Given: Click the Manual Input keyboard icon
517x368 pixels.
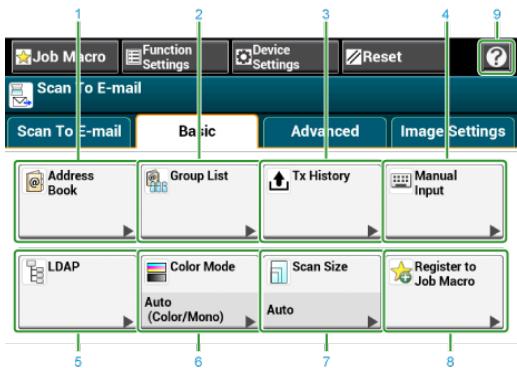Looking at the screenshot, I should (x=401, y=180).
